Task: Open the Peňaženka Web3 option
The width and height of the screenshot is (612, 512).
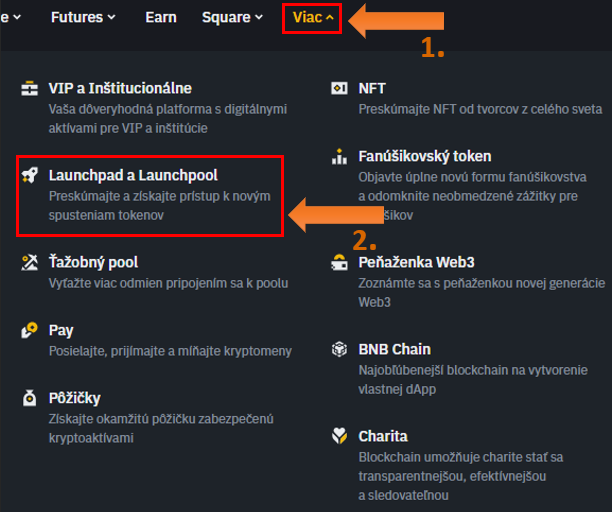Action: click(x=416, y=263)
